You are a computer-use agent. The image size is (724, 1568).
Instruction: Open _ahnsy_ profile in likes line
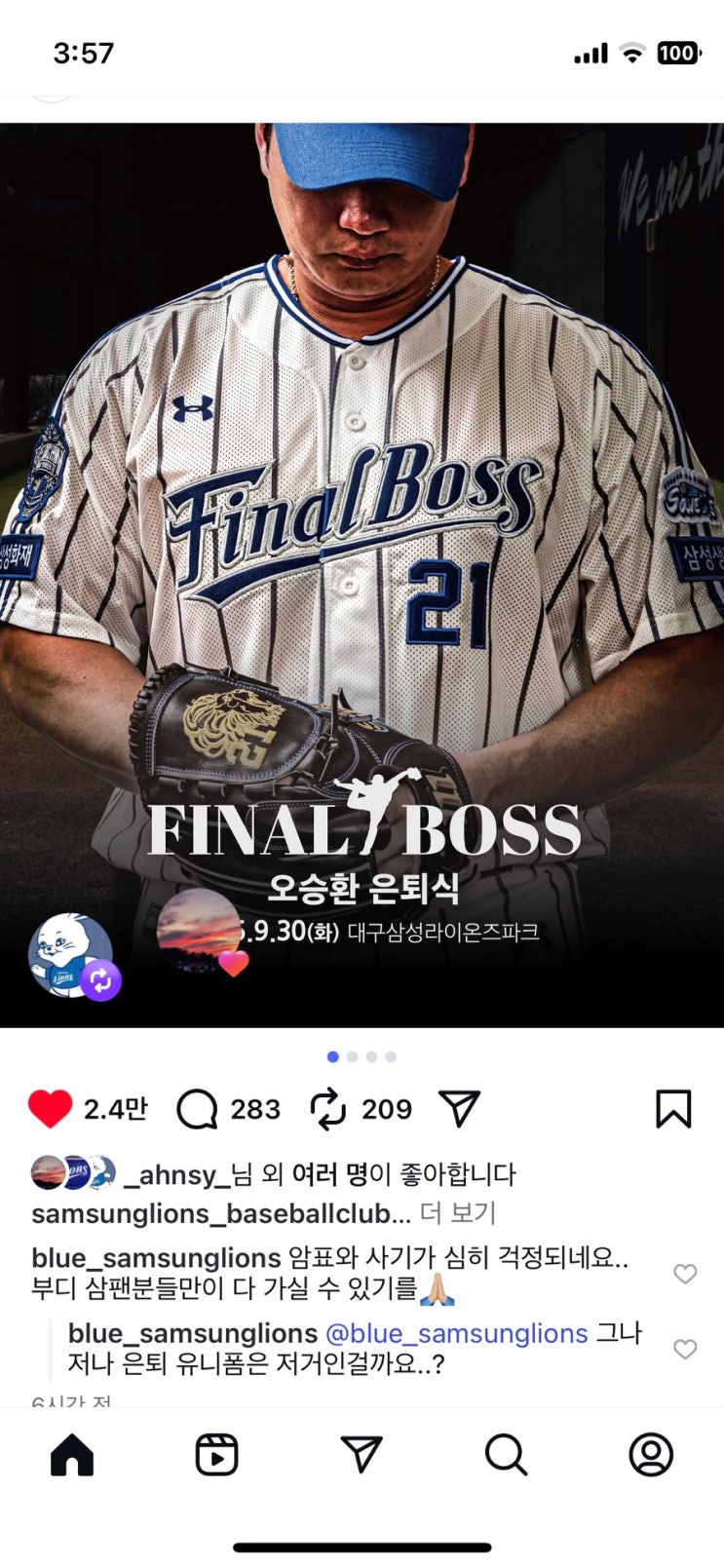pos(176,1174)
